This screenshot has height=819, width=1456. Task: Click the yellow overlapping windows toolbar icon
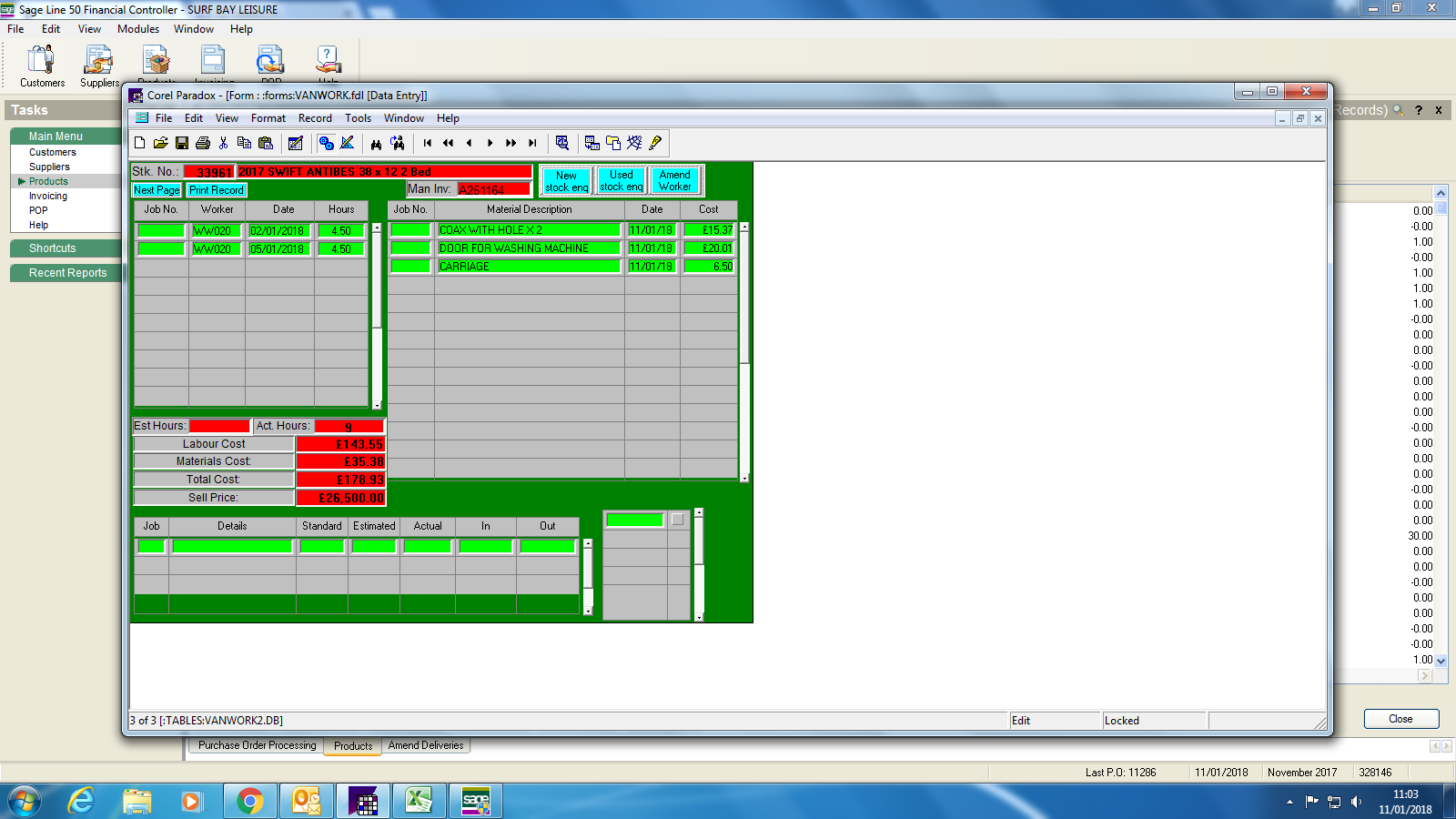(613, 143)
